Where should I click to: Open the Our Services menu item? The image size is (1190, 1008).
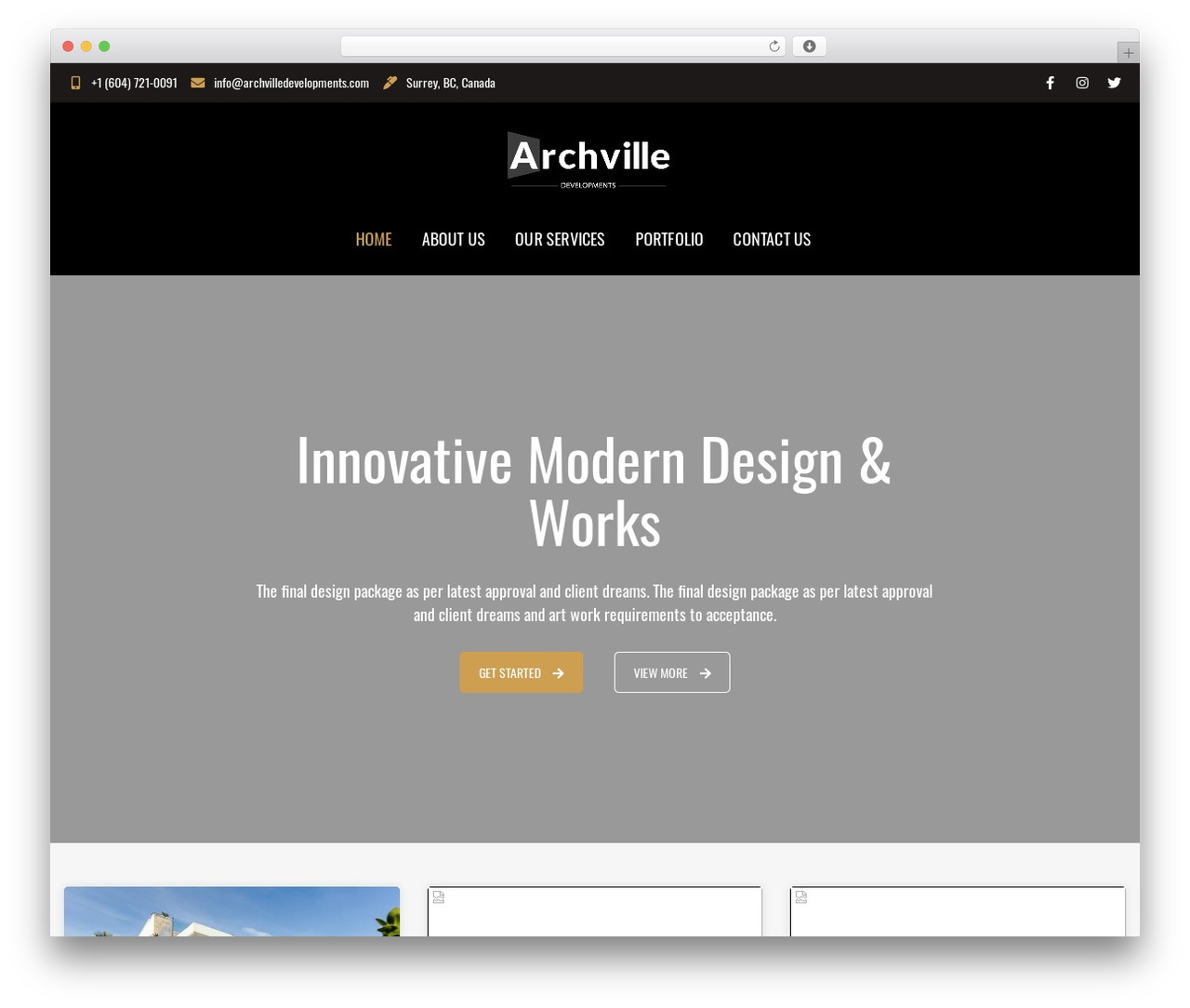(560, 239)
